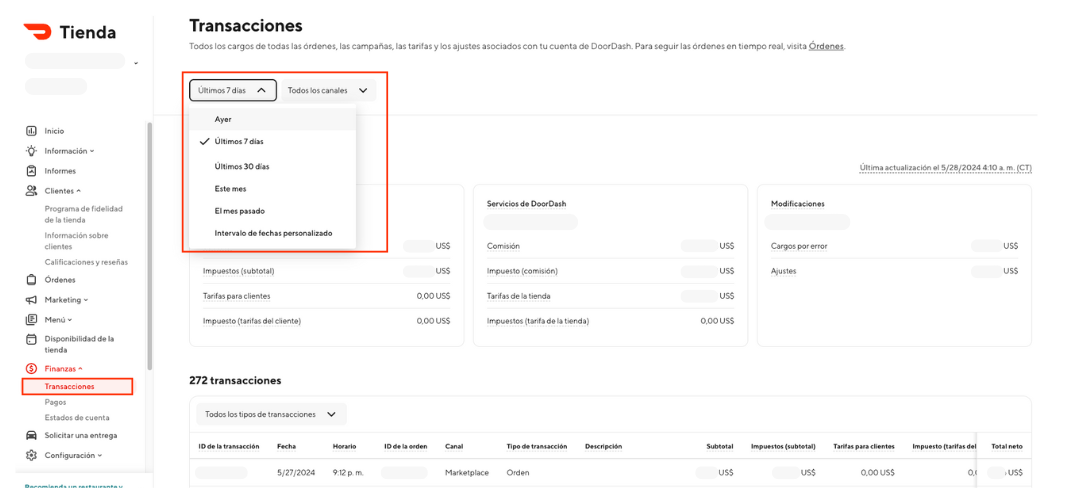Open Información sobre clientes
The width and height of the screenshot is (1080, 500).
[76, 241]
